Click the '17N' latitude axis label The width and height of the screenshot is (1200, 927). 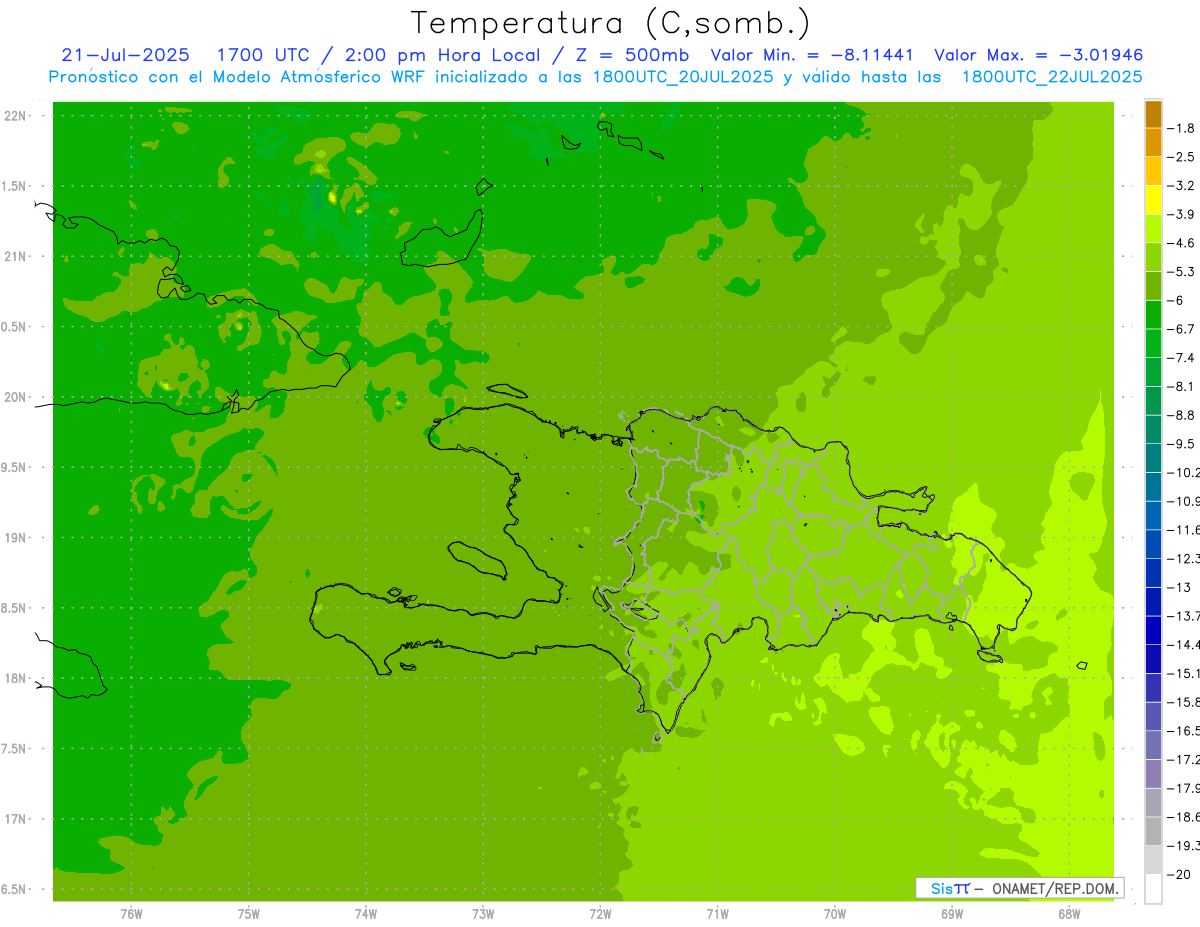[15, 819]
